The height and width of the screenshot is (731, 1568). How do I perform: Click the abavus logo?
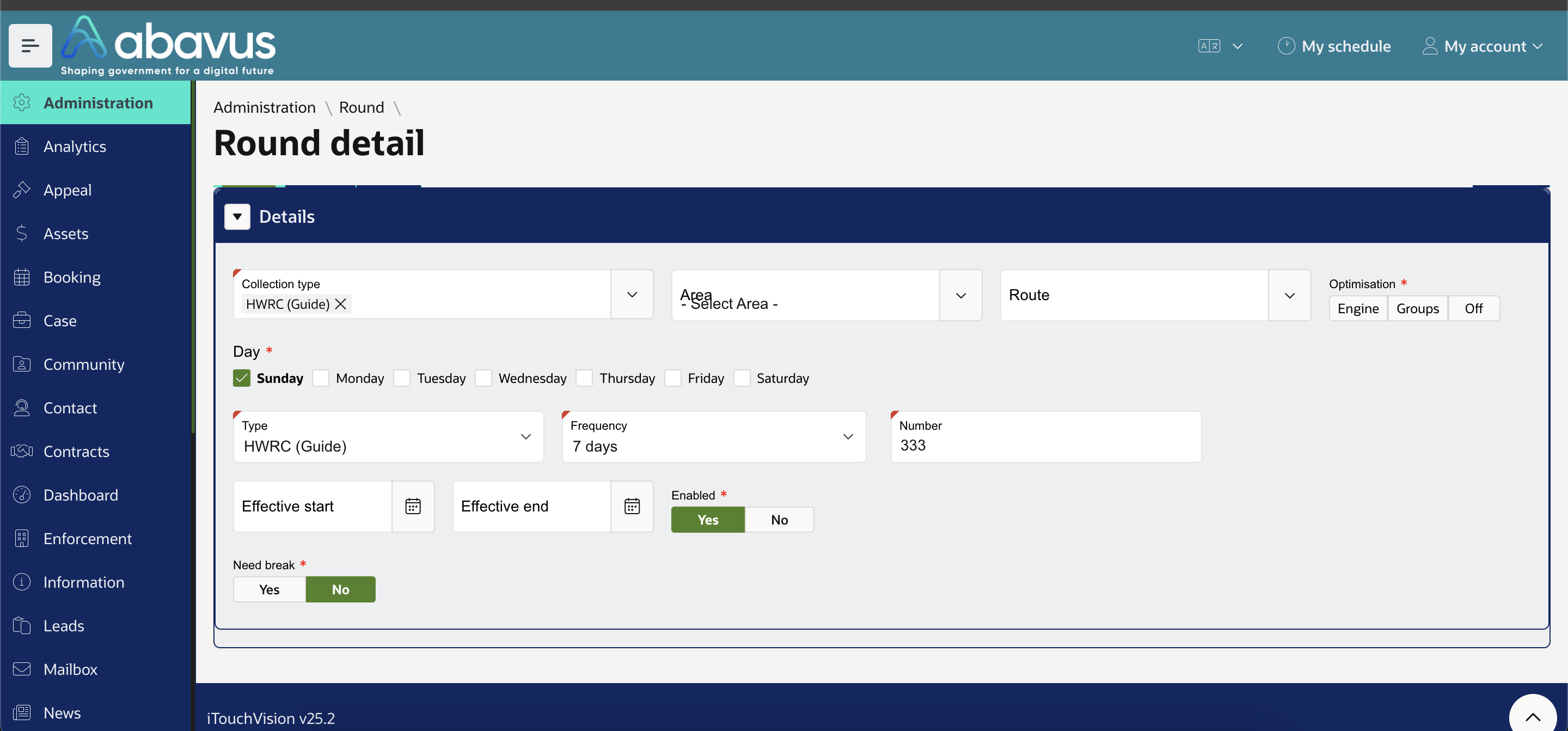168,46
